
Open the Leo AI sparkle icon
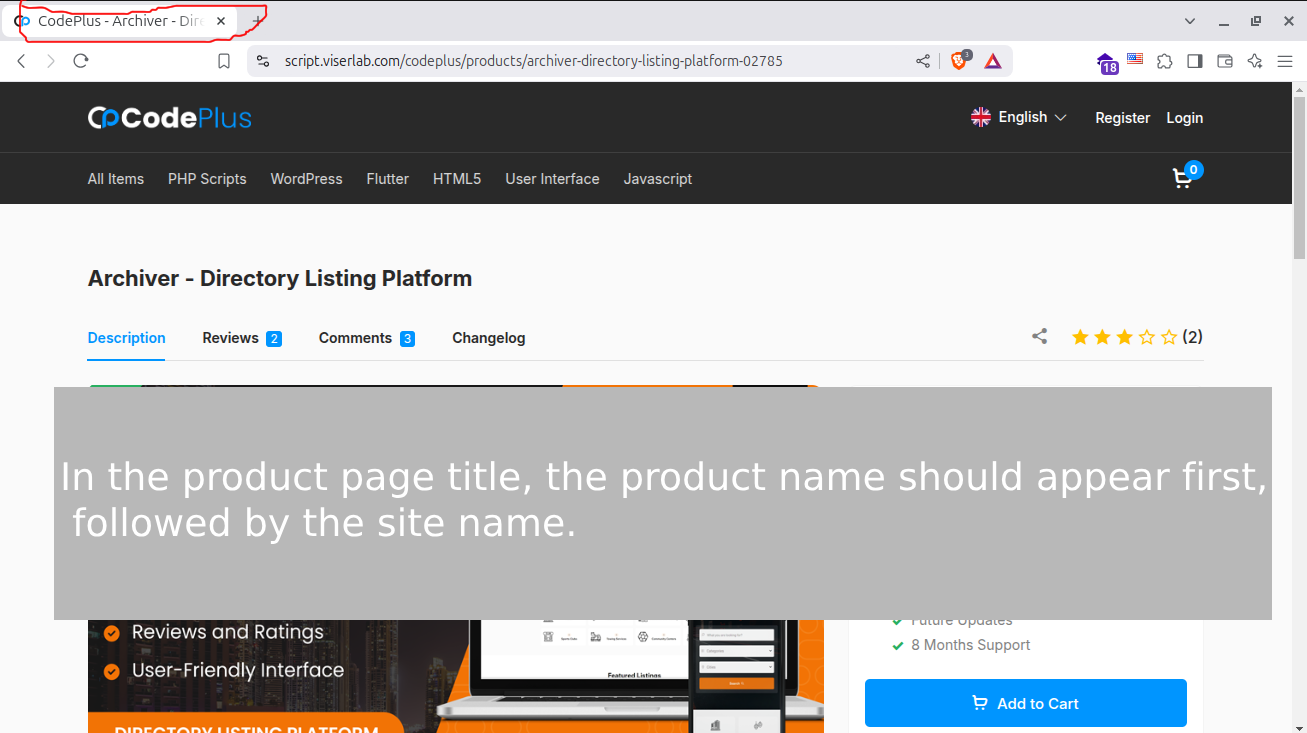pyautogui.click(x=1255, y=61)
